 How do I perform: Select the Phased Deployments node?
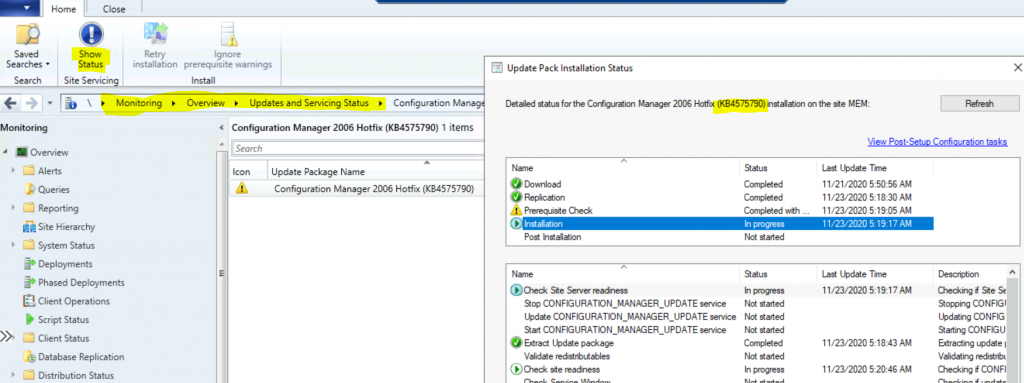pos(81,283)
